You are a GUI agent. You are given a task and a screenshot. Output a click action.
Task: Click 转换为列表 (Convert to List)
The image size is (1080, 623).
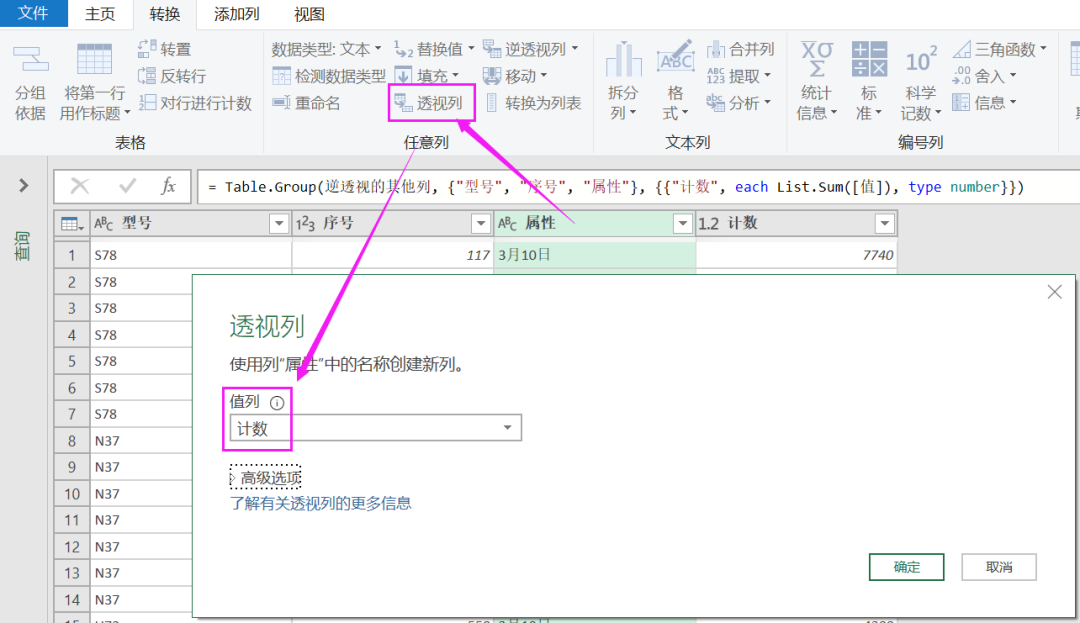(x=533, y=103)
